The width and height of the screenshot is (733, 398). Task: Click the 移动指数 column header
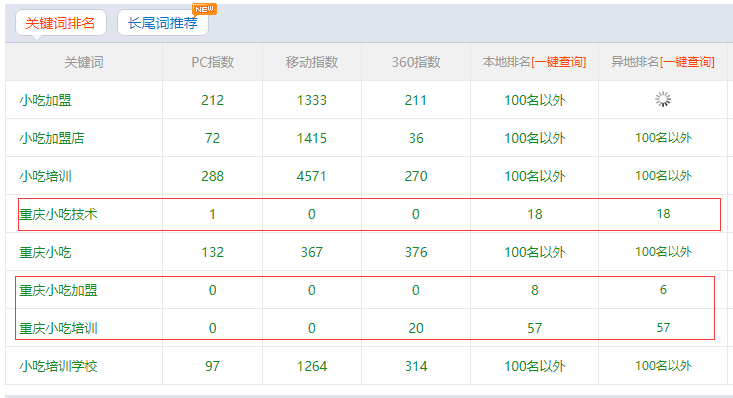[312, 62]
